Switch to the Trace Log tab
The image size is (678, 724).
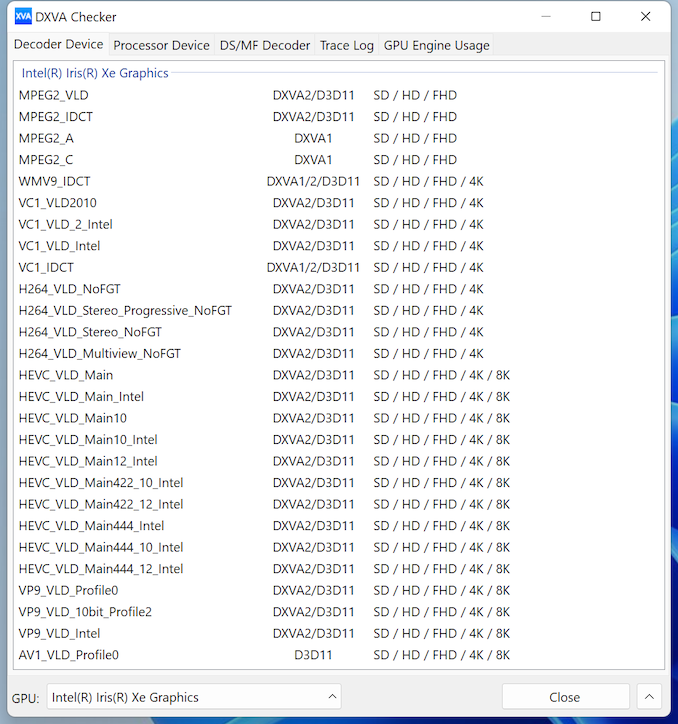[346, 45]
